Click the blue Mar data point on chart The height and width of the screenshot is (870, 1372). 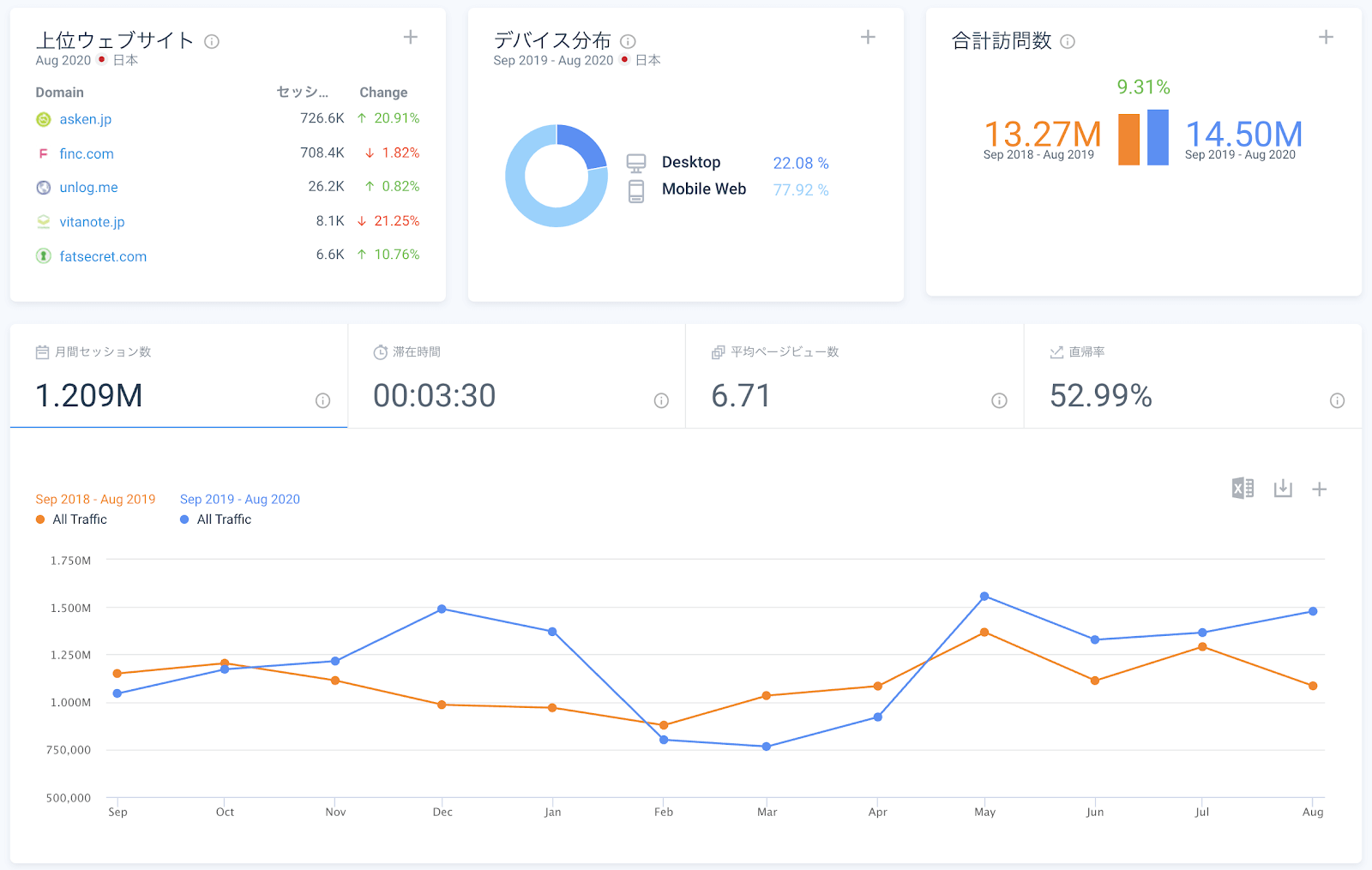(767, 747)
